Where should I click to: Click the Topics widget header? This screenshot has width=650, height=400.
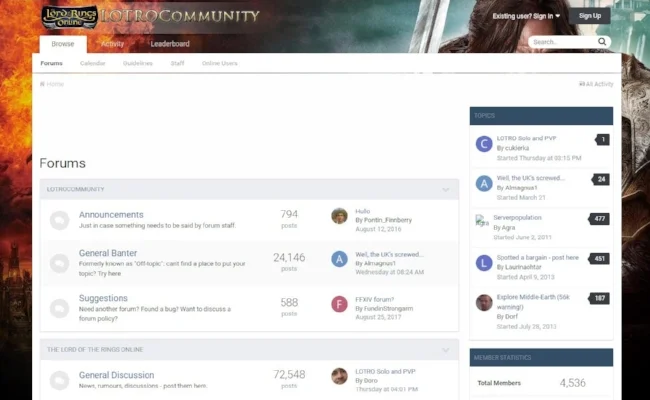tap(541, 116)
